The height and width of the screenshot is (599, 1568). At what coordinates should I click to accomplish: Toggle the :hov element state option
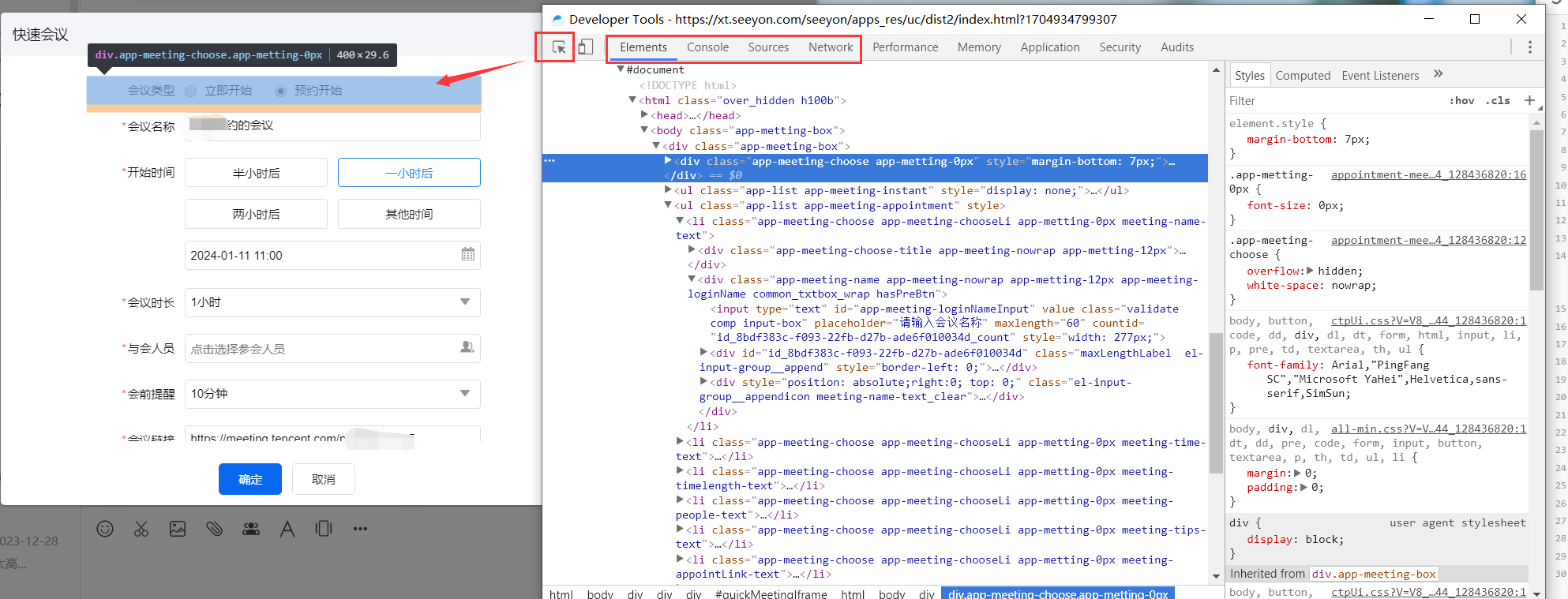[1461, 100]
